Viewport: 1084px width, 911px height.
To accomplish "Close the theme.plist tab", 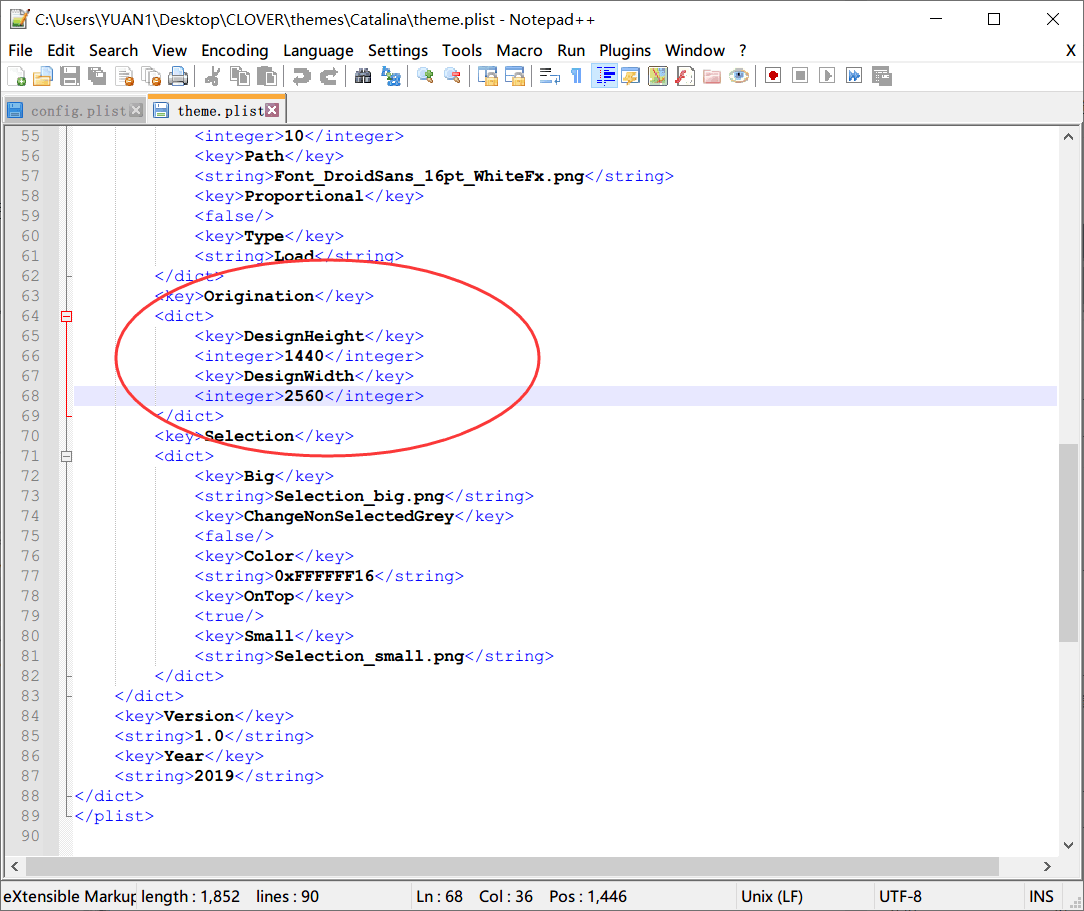I will click(272, 110).
